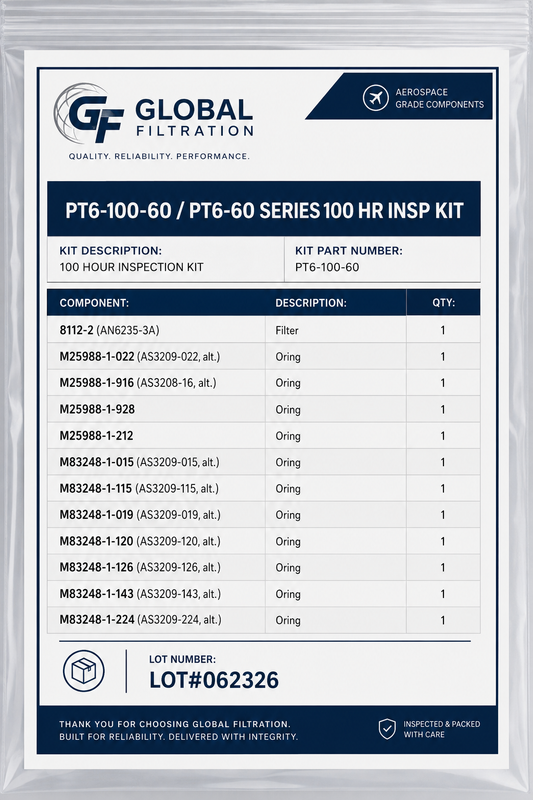This screenshot has height=800, width=533.
Task: Click the package box icon beside the lot number
Action: coord(84,671)
